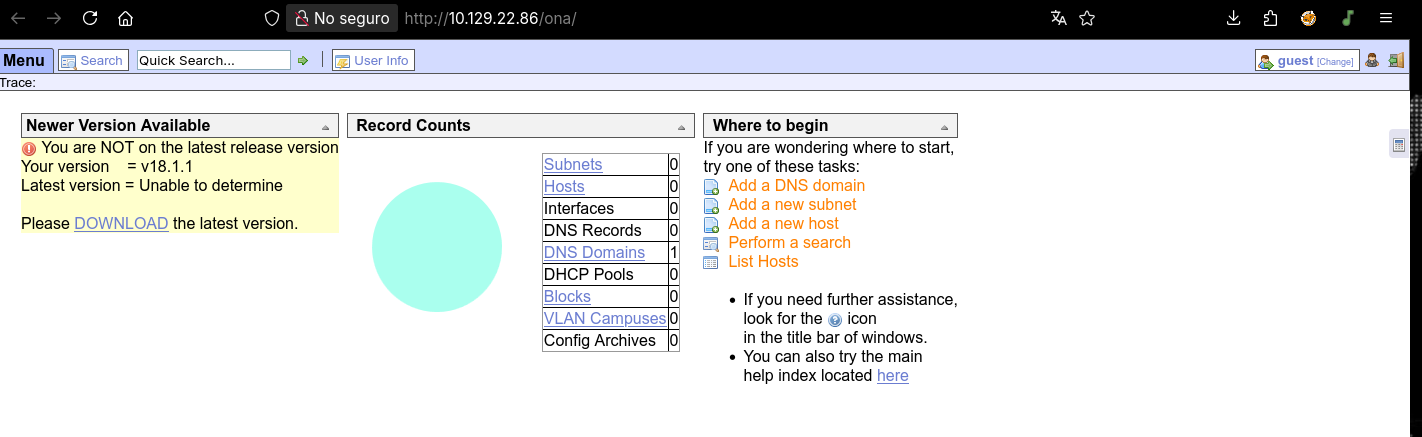Click the green music note extension icon
The width and height of the screenshot is (1422, 437).
[x=1347, y=18]
